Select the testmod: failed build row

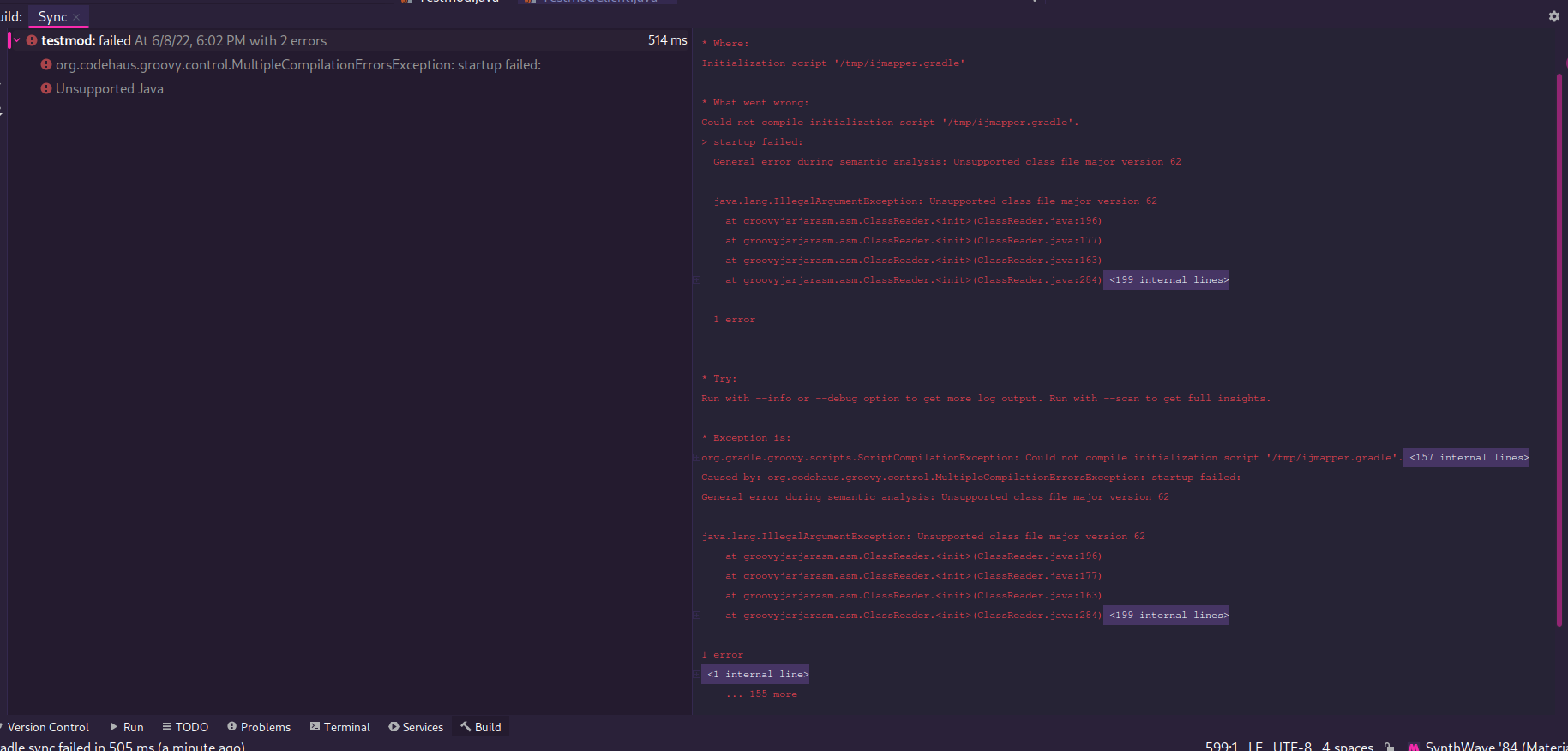click(x=348, y=40)
